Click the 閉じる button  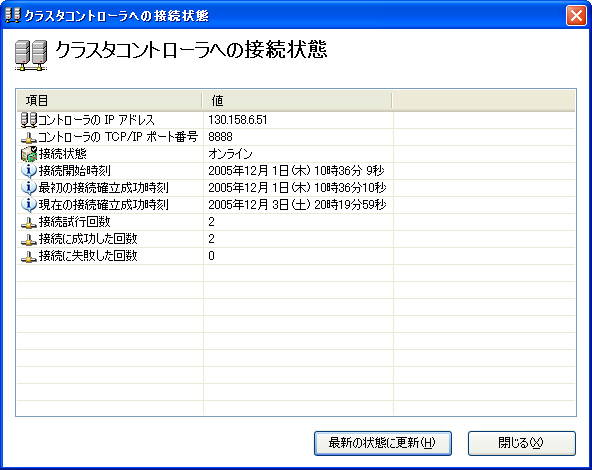coord(522,443)
